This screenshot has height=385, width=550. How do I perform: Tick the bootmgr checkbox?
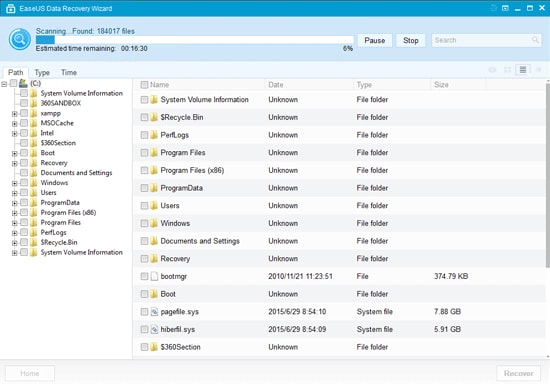[144, 276]
